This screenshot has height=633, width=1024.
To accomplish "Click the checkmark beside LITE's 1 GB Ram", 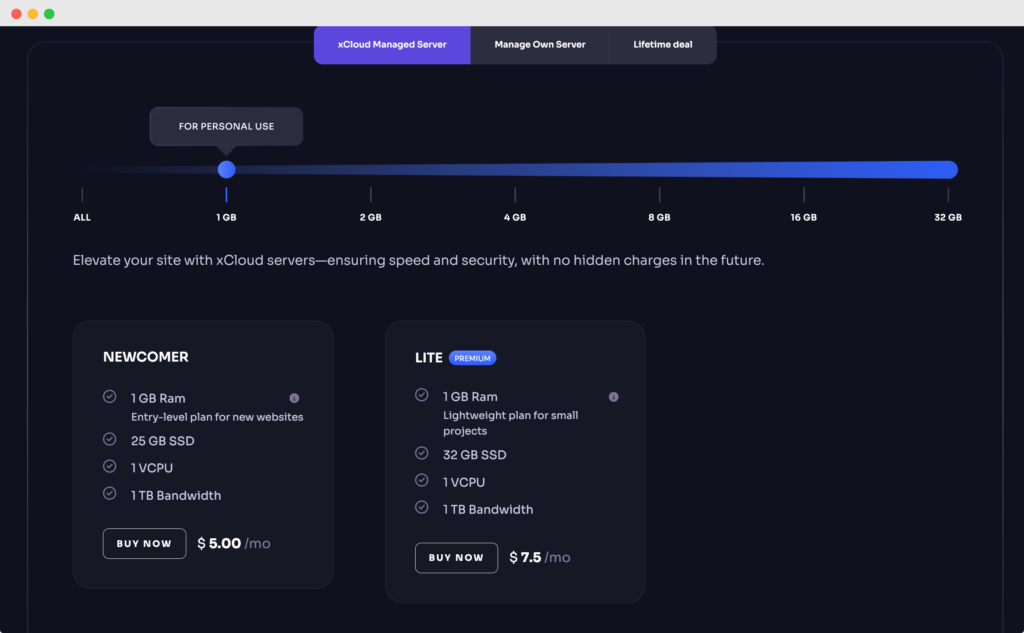I will [422, 396].
